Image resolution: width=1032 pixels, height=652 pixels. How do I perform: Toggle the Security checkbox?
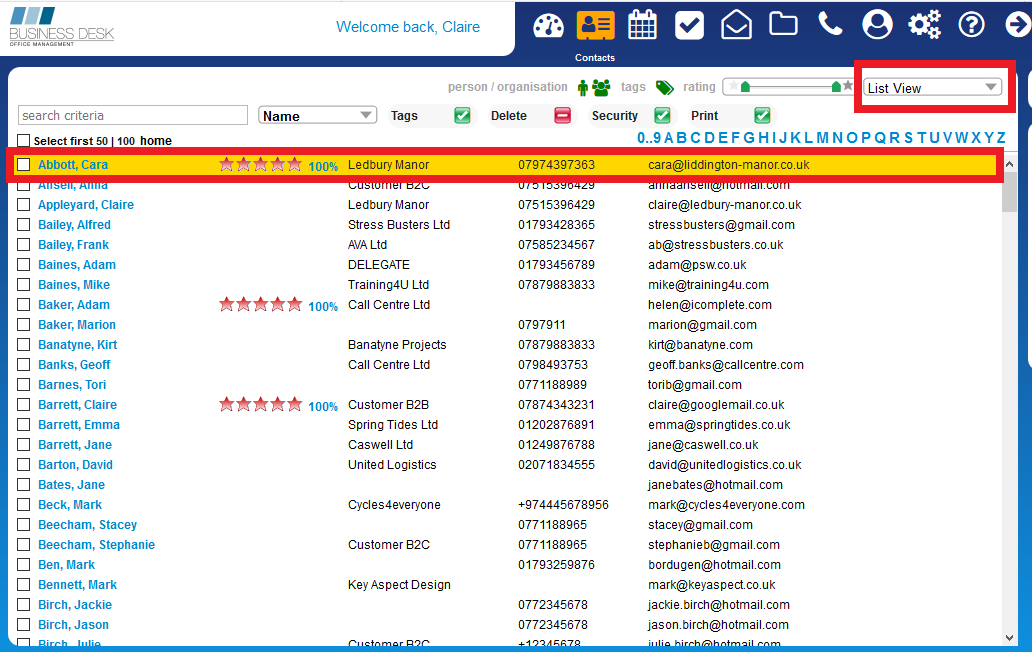662,115
